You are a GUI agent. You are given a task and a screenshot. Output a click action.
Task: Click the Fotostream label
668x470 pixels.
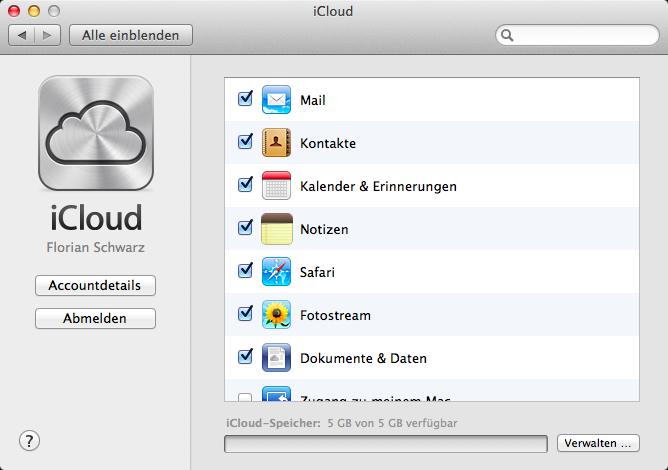[335, 315]
